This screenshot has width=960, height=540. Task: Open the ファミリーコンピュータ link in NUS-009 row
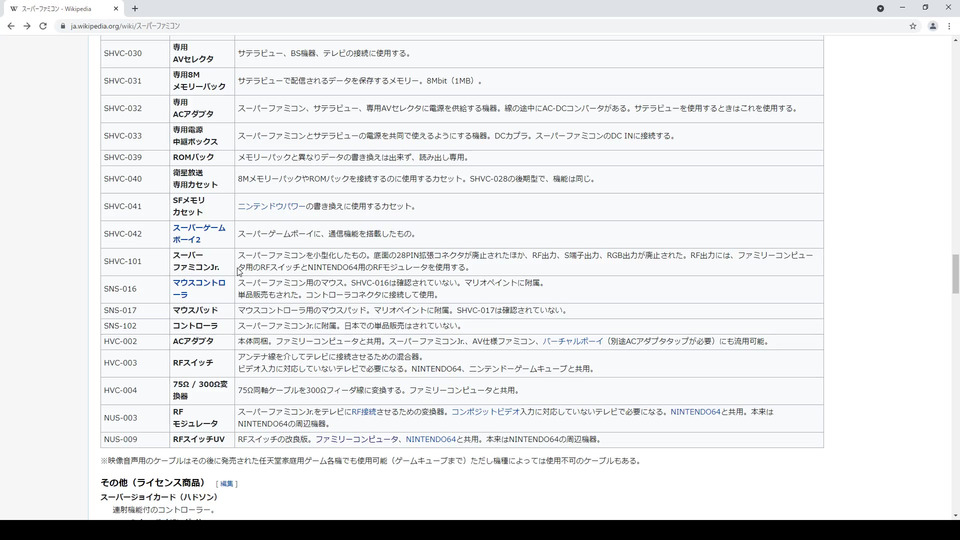[x=356, y=439]
